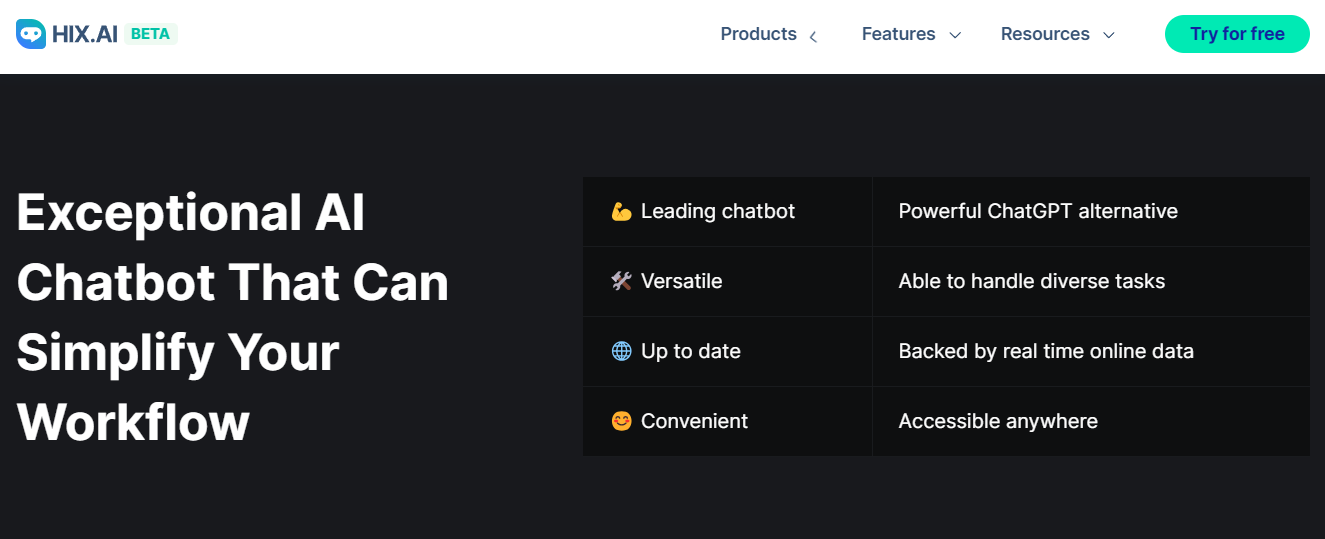Click the flexed bicep emoji icon

coord(621,212)
